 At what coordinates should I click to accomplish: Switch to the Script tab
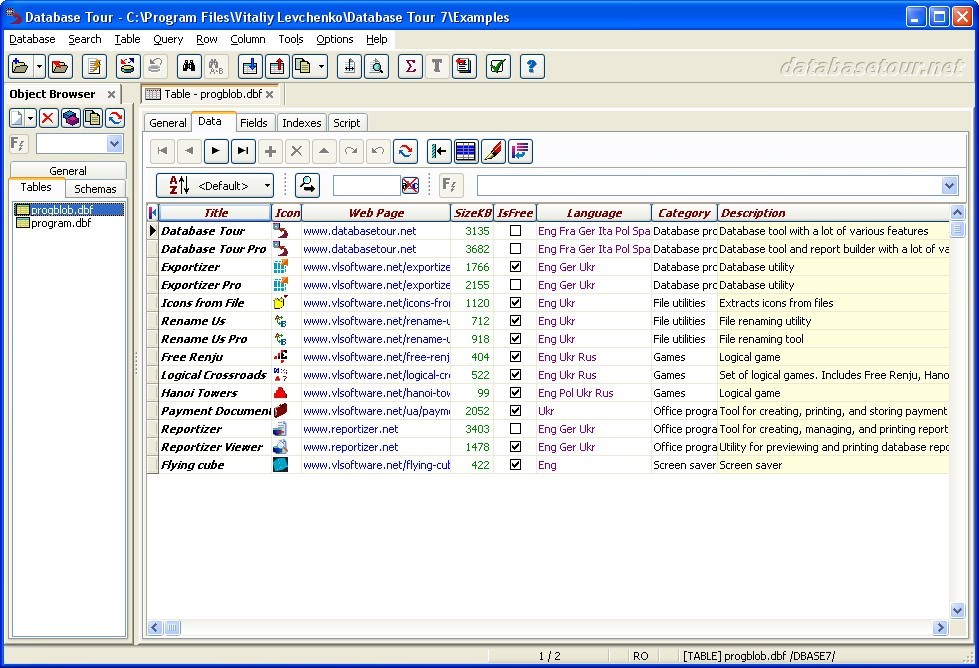(x=347, y=123)
